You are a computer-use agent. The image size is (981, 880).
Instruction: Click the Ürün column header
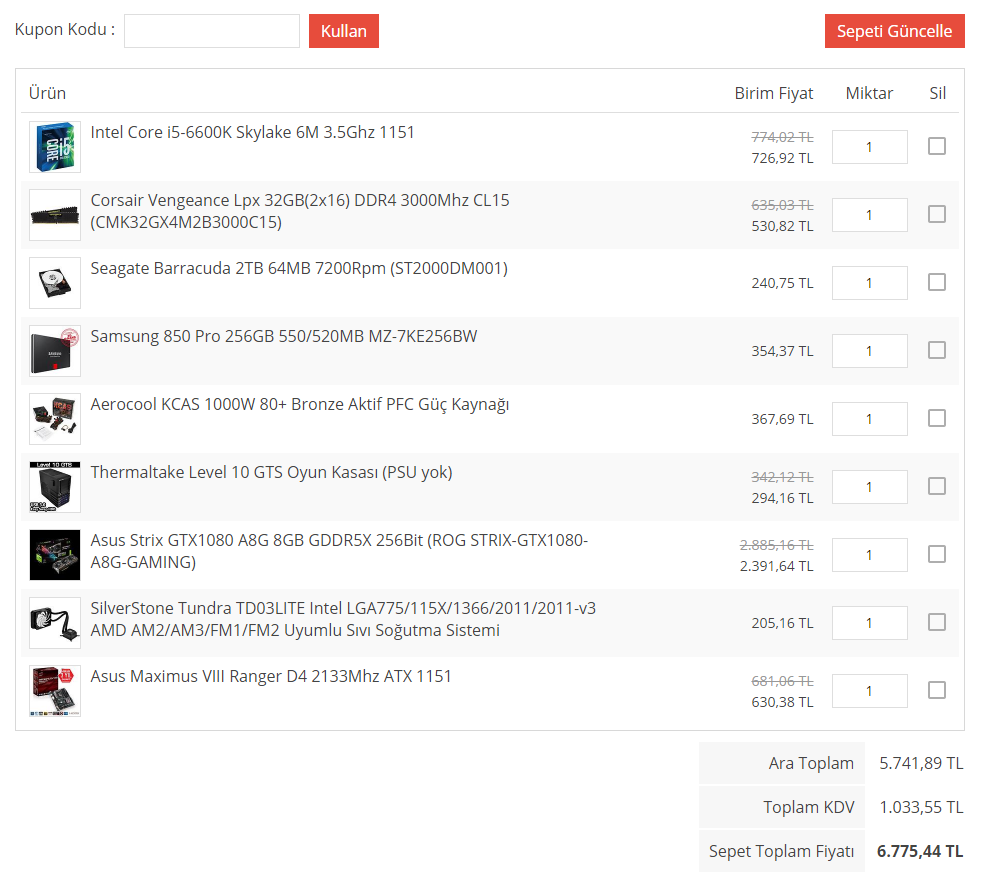(47, 93)
